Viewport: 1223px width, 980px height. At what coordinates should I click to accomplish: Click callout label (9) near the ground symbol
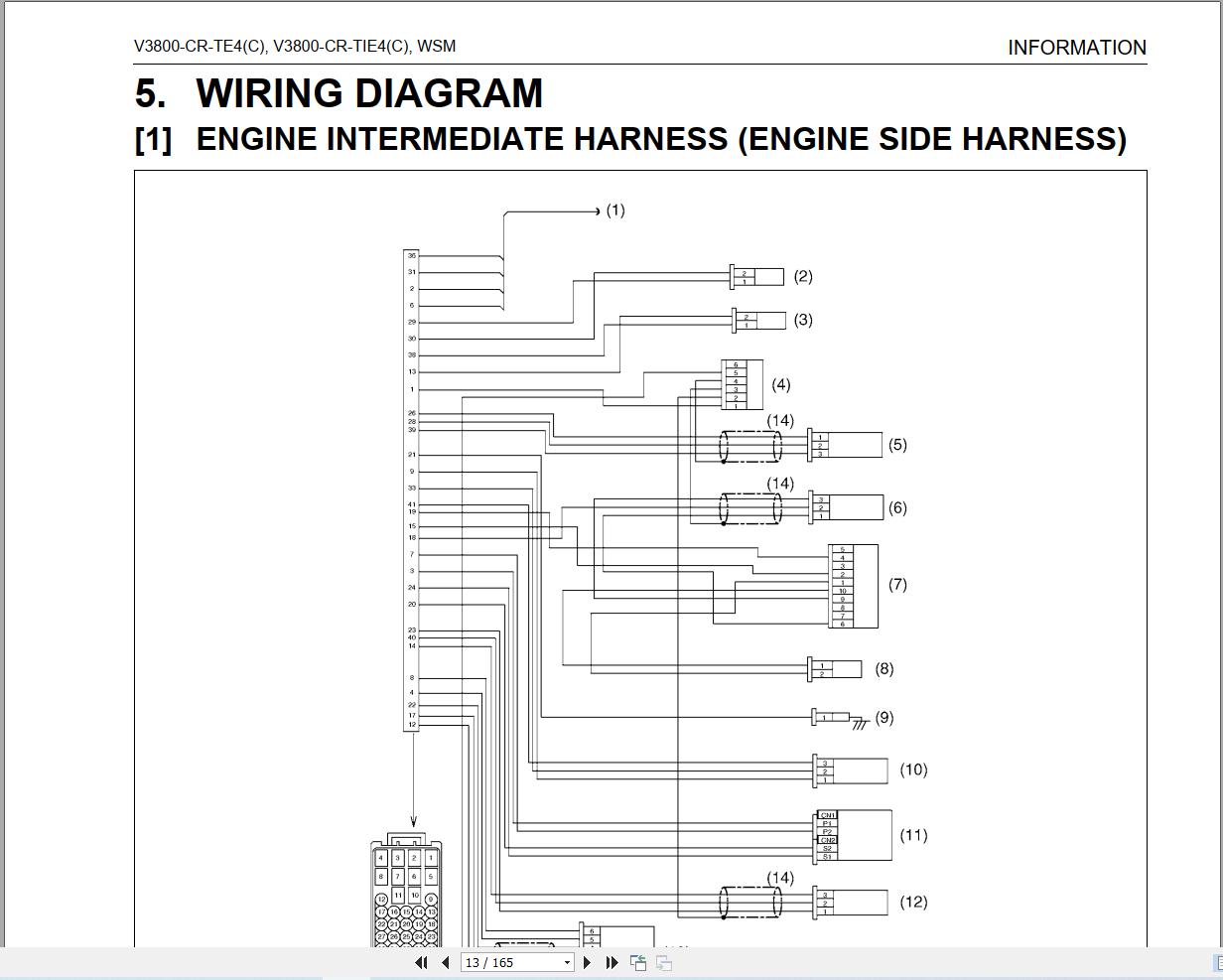pos(883,717)
